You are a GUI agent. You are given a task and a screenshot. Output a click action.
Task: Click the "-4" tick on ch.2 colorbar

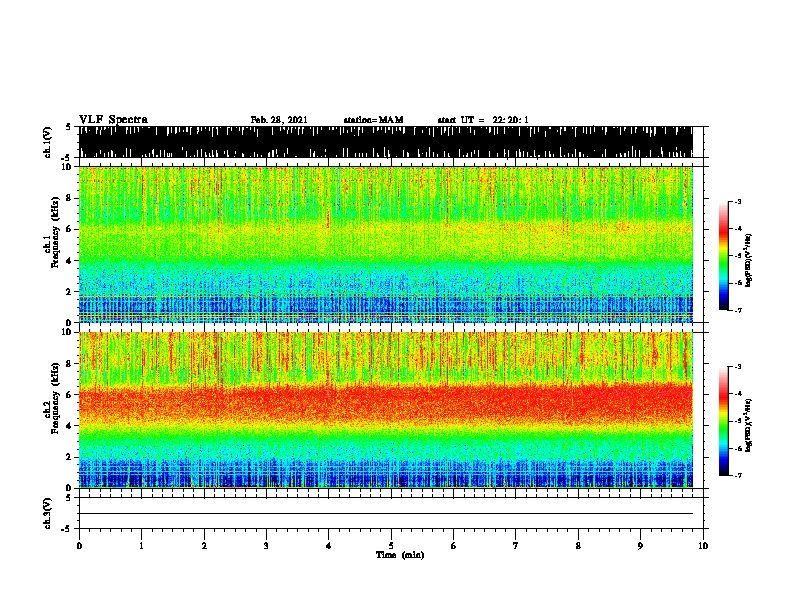tap(737, 394)
